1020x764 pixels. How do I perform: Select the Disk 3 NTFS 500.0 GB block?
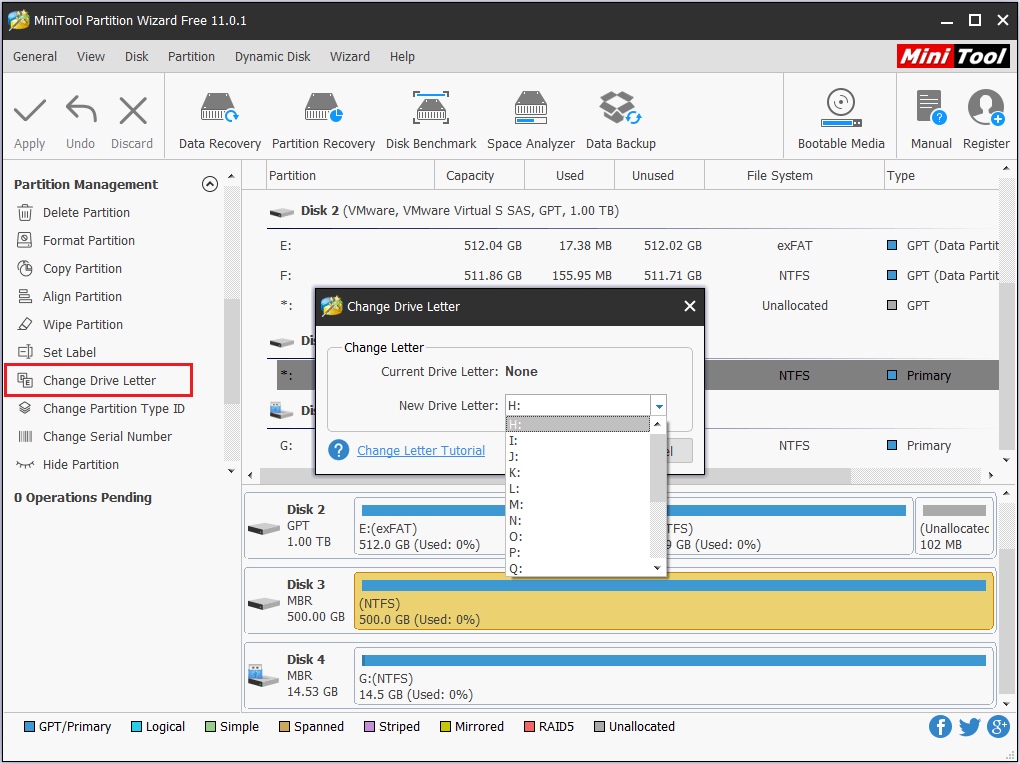click(x=674, y=601)
